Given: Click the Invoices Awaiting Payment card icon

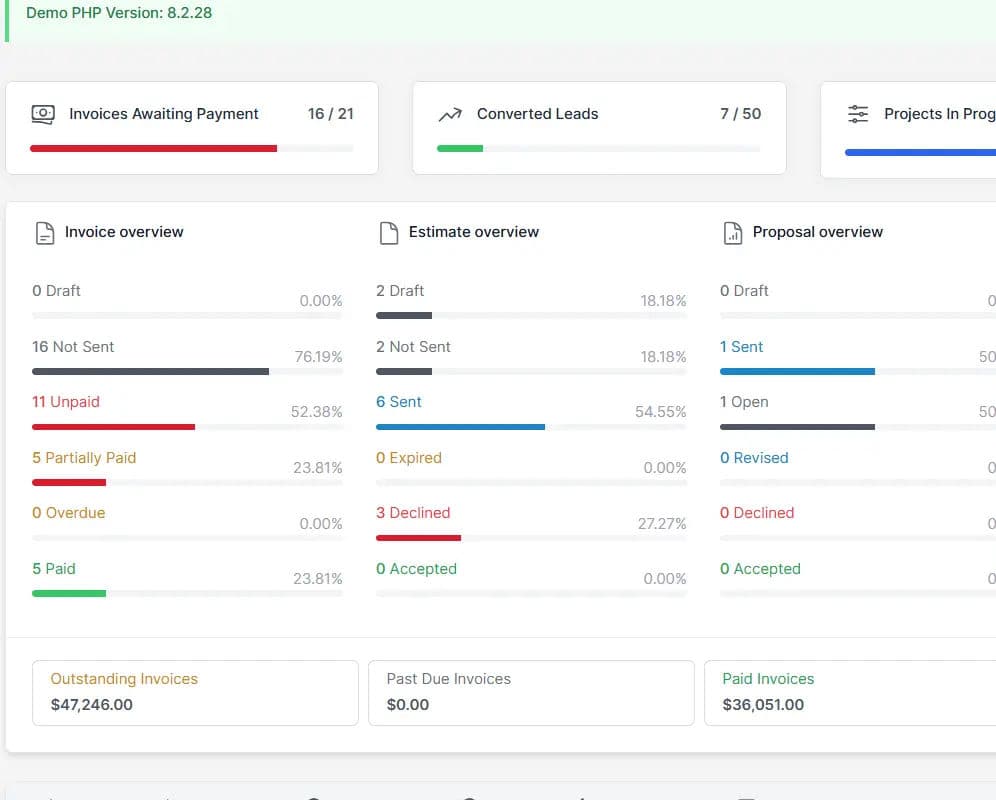Looking at the screenshot, I should [42, 114].
